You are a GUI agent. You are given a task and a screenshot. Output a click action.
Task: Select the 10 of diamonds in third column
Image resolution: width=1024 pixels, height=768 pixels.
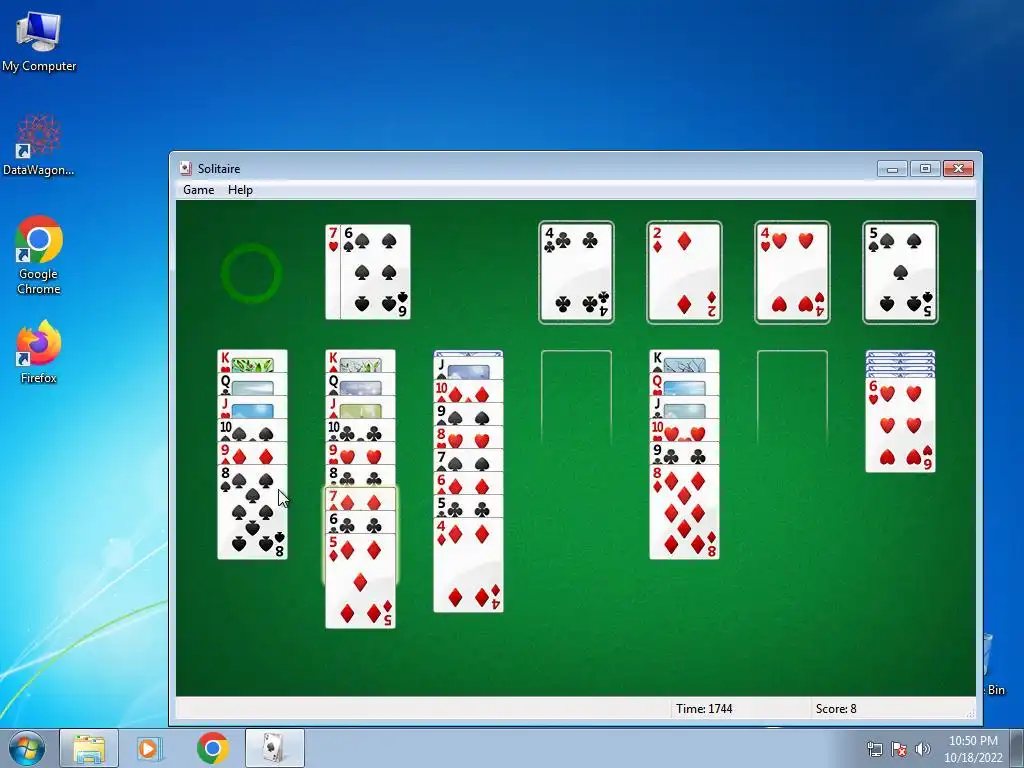[468, 392]
